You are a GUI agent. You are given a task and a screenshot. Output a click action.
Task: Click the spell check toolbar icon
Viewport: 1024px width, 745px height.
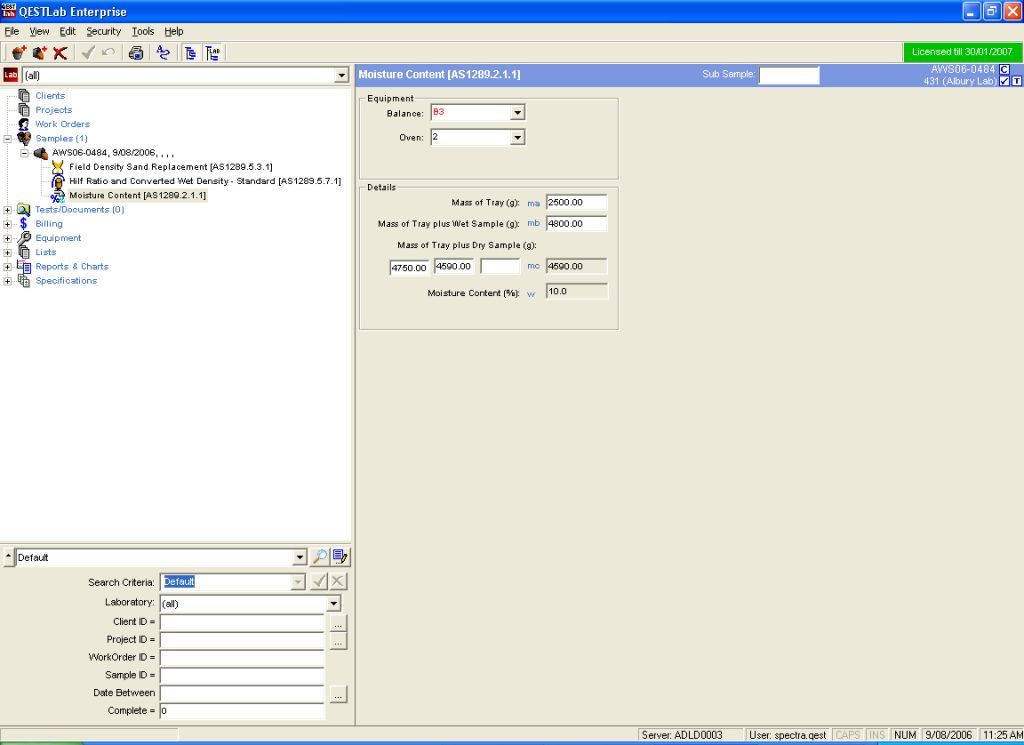(x=163, y=53)
